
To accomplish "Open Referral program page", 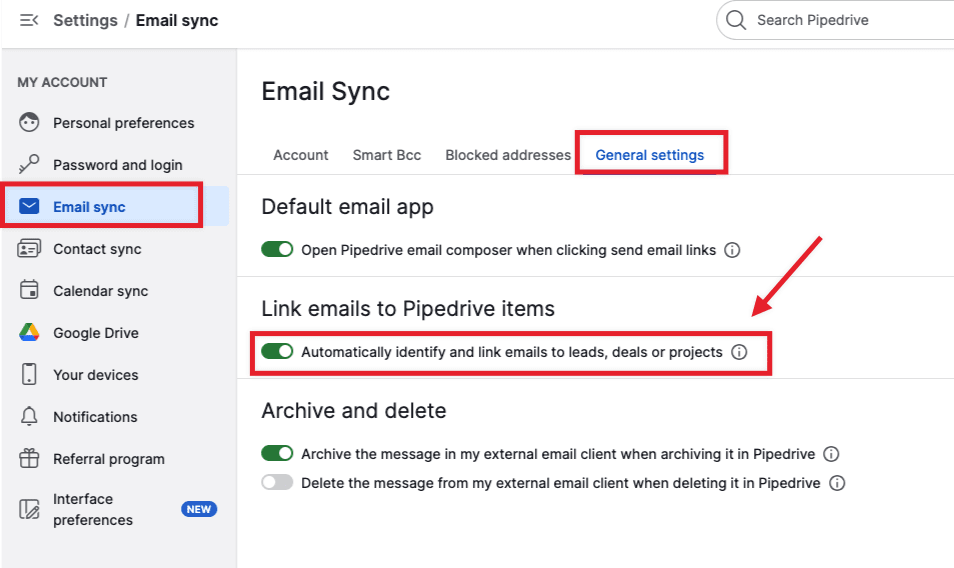I will (108, 459).
